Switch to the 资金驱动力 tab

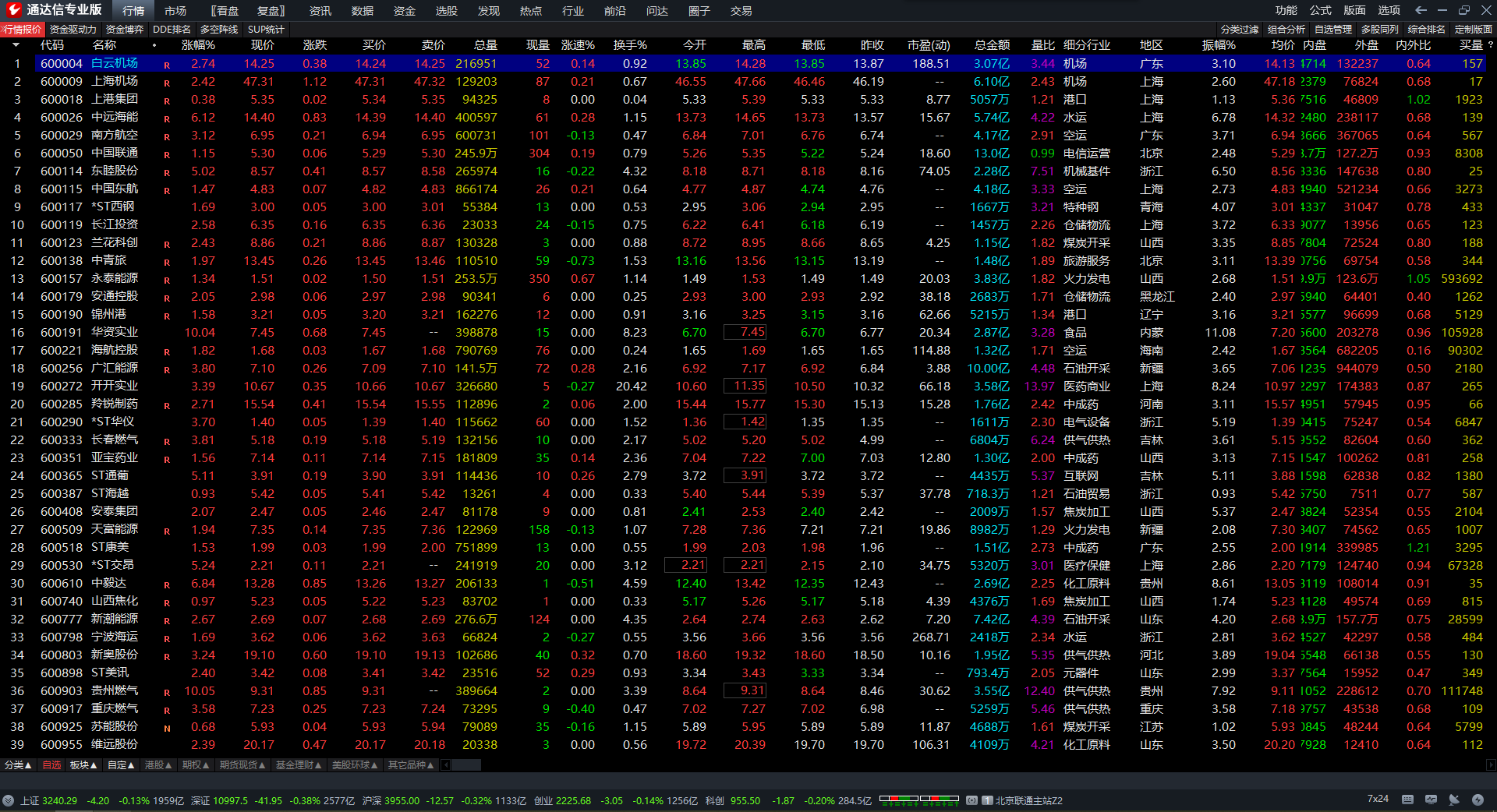tap(73, 30)
